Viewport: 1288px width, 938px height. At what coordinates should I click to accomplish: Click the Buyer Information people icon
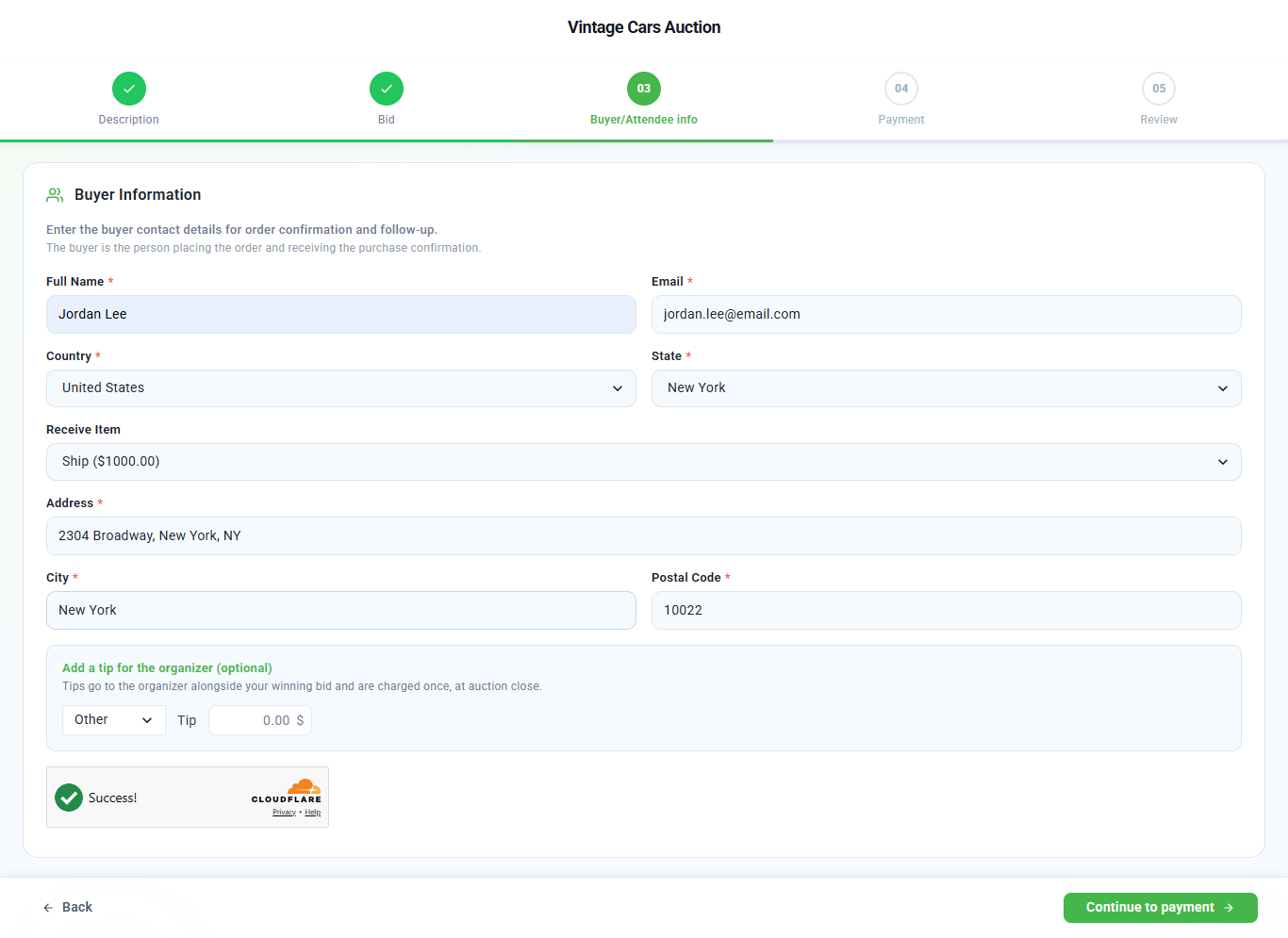click(55, 195)
